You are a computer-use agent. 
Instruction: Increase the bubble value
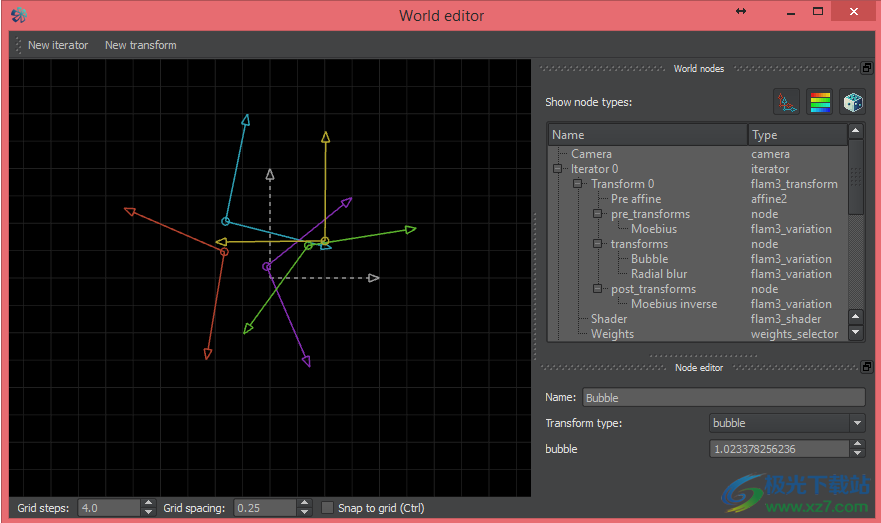[x=857, y=444]
